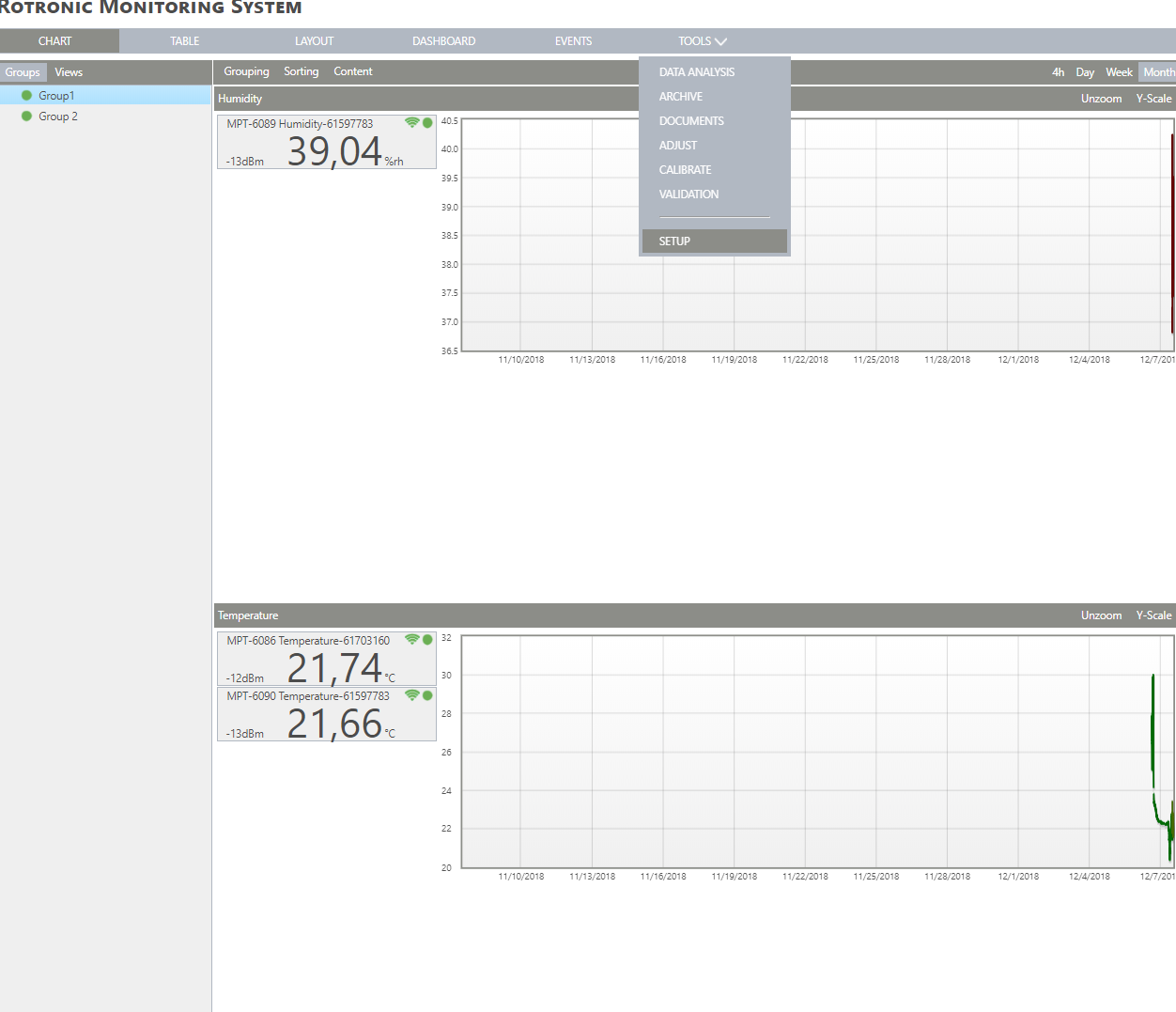Image resolution: width=1176 pixels, height=1012 pixels.
Task: Click Y-Scale in the Temperature panel
Action: point(1153,615)
